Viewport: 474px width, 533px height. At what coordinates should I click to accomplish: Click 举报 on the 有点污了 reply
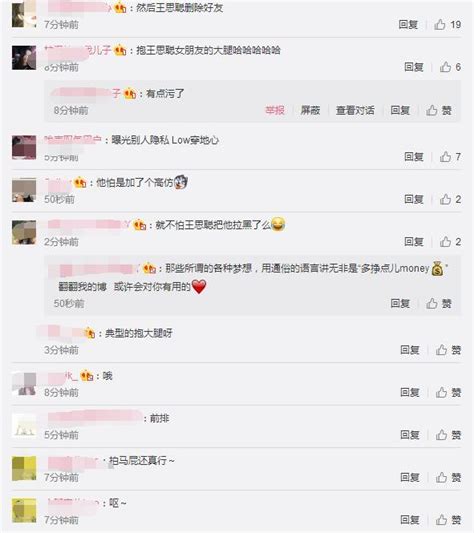pos(275,110)
